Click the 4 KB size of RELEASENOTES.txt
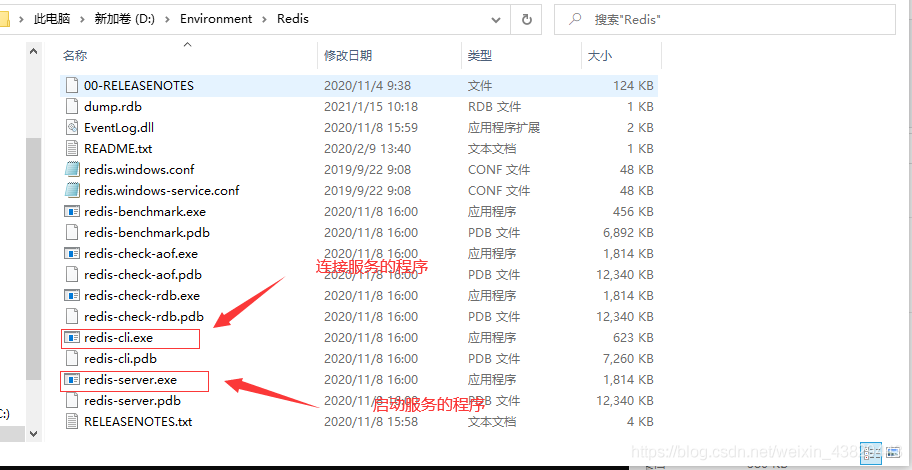Image resolution: width=912 pixels, height=470 pixels. pyautogui.click(x=641, y=421)
